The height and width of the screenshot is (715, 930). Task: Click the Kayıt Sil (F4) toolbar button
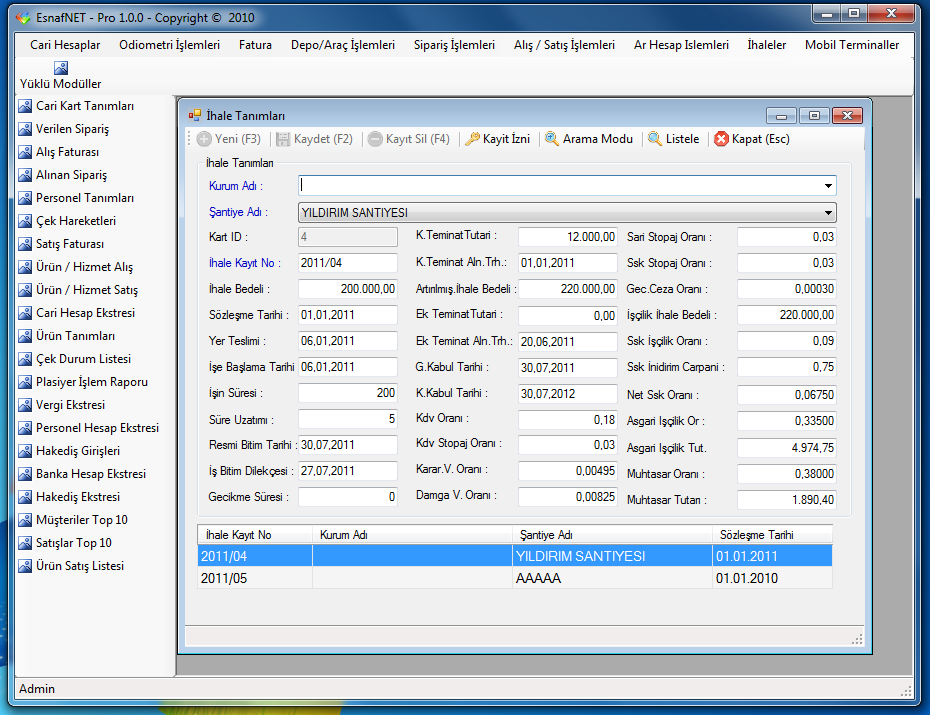(x=409, y=139)
